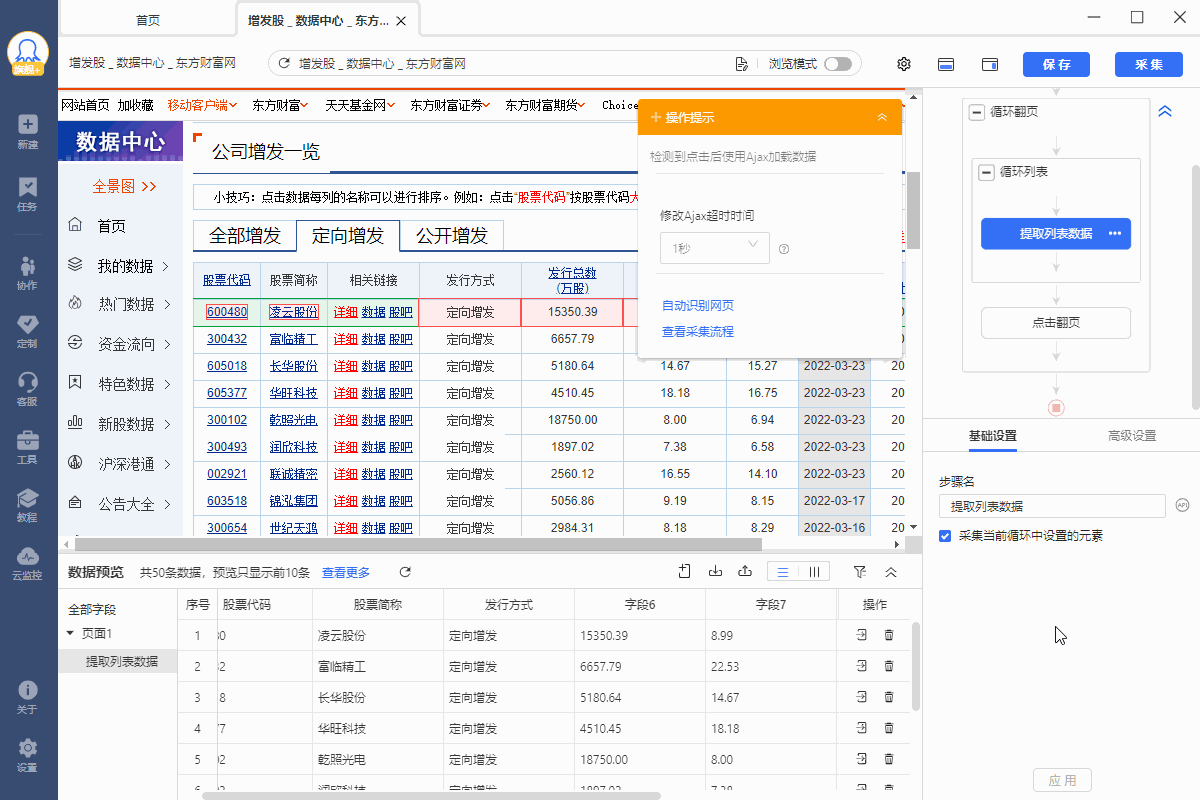Open the 任务 (Tasks) sidebar icon
Image resolution: width=1200 pixels, height=800 pixels.
(x=28, y=193)
